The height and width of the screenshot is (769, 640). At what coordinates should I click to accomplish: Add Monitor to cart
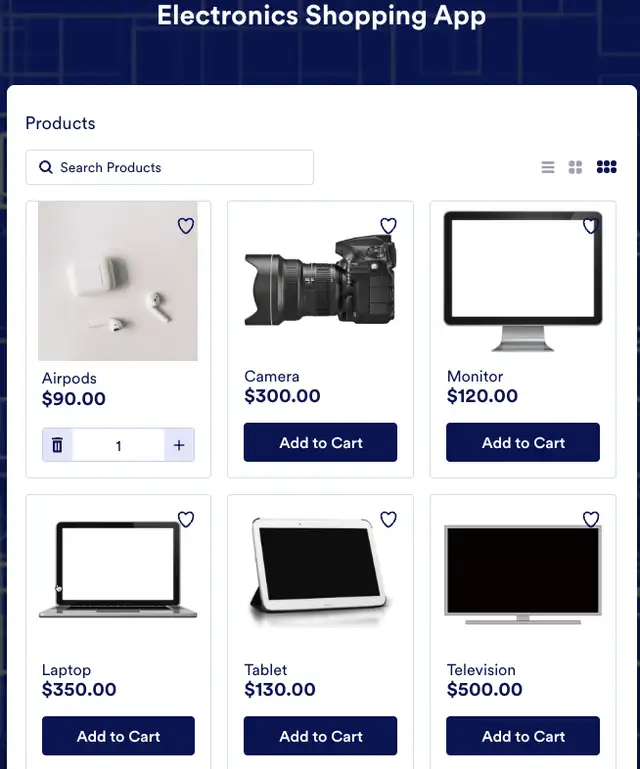(x=523, y=442)
